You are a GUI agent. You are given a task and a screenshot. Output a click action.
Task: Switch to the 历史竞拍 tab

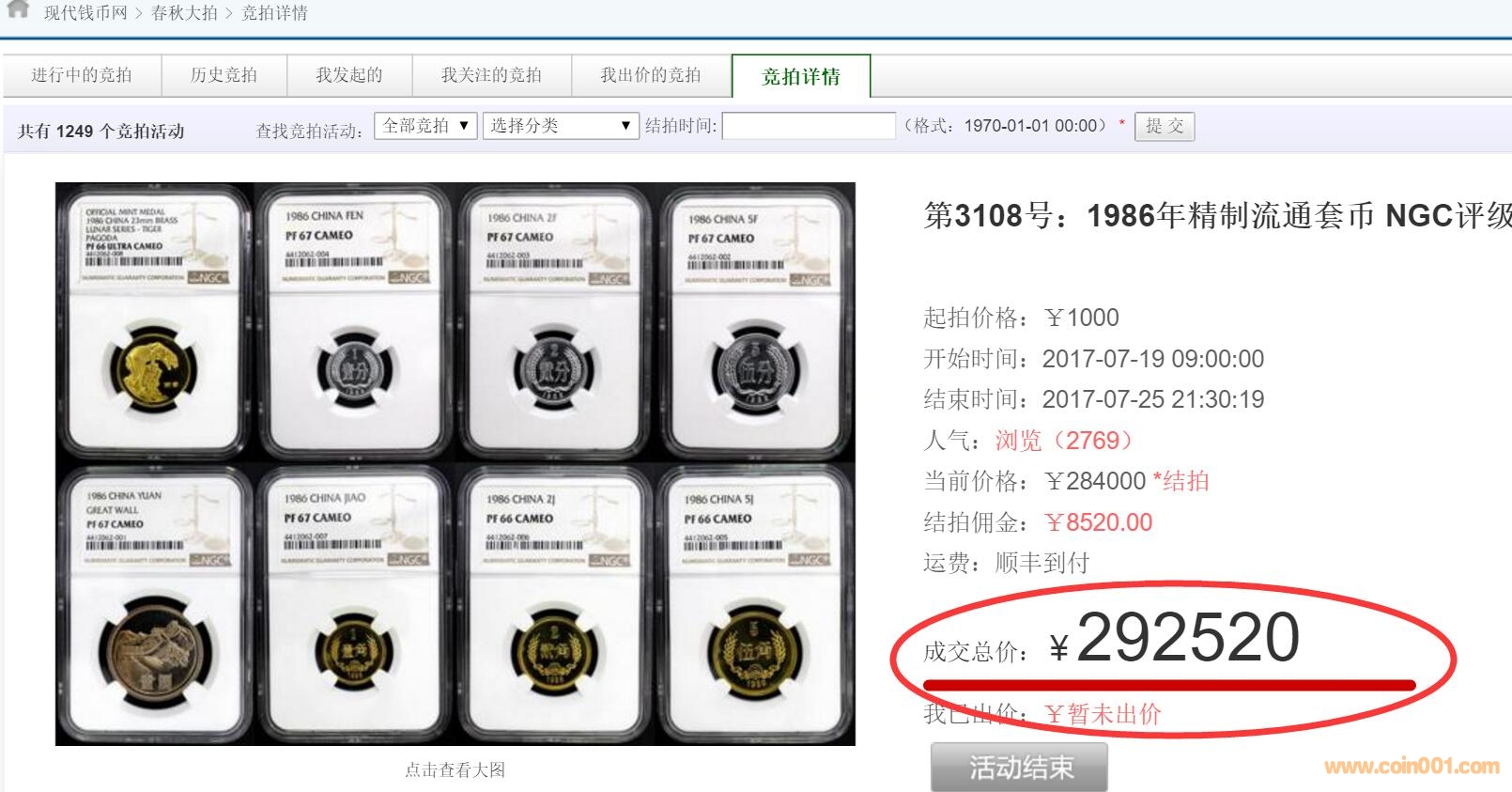[x=224, y=75]
